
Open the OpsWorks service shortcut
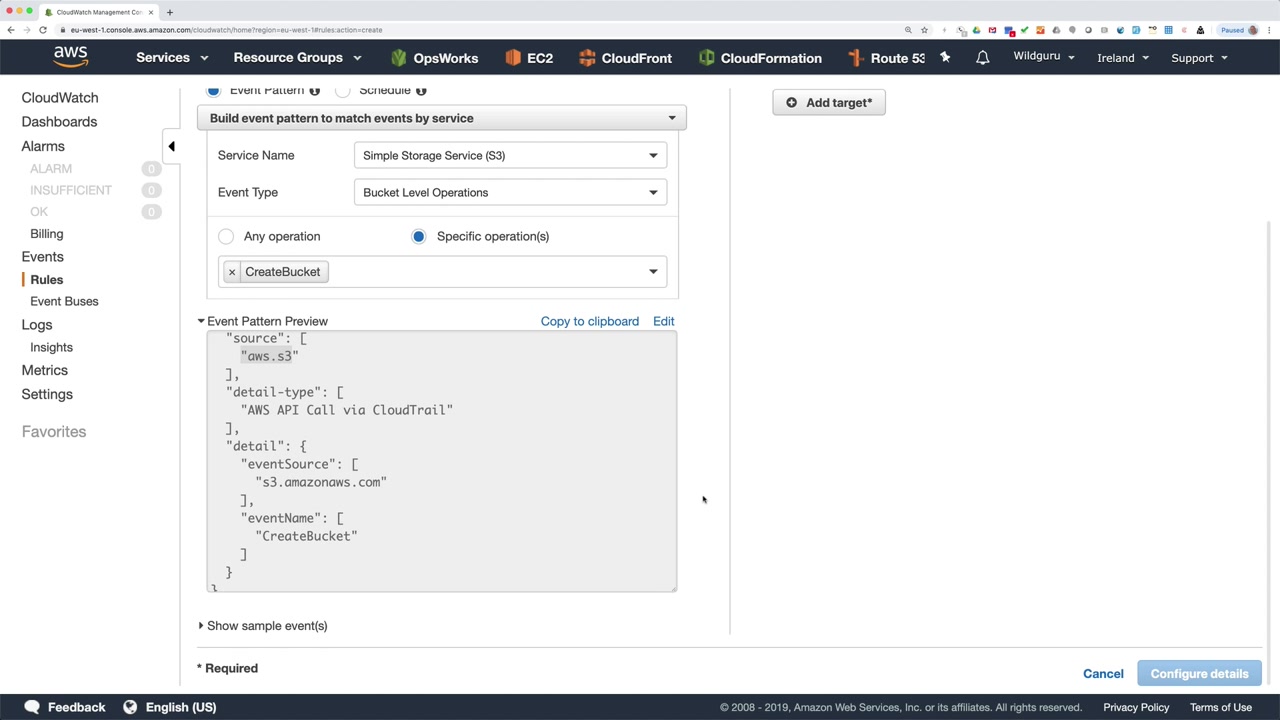coord(434,58)
